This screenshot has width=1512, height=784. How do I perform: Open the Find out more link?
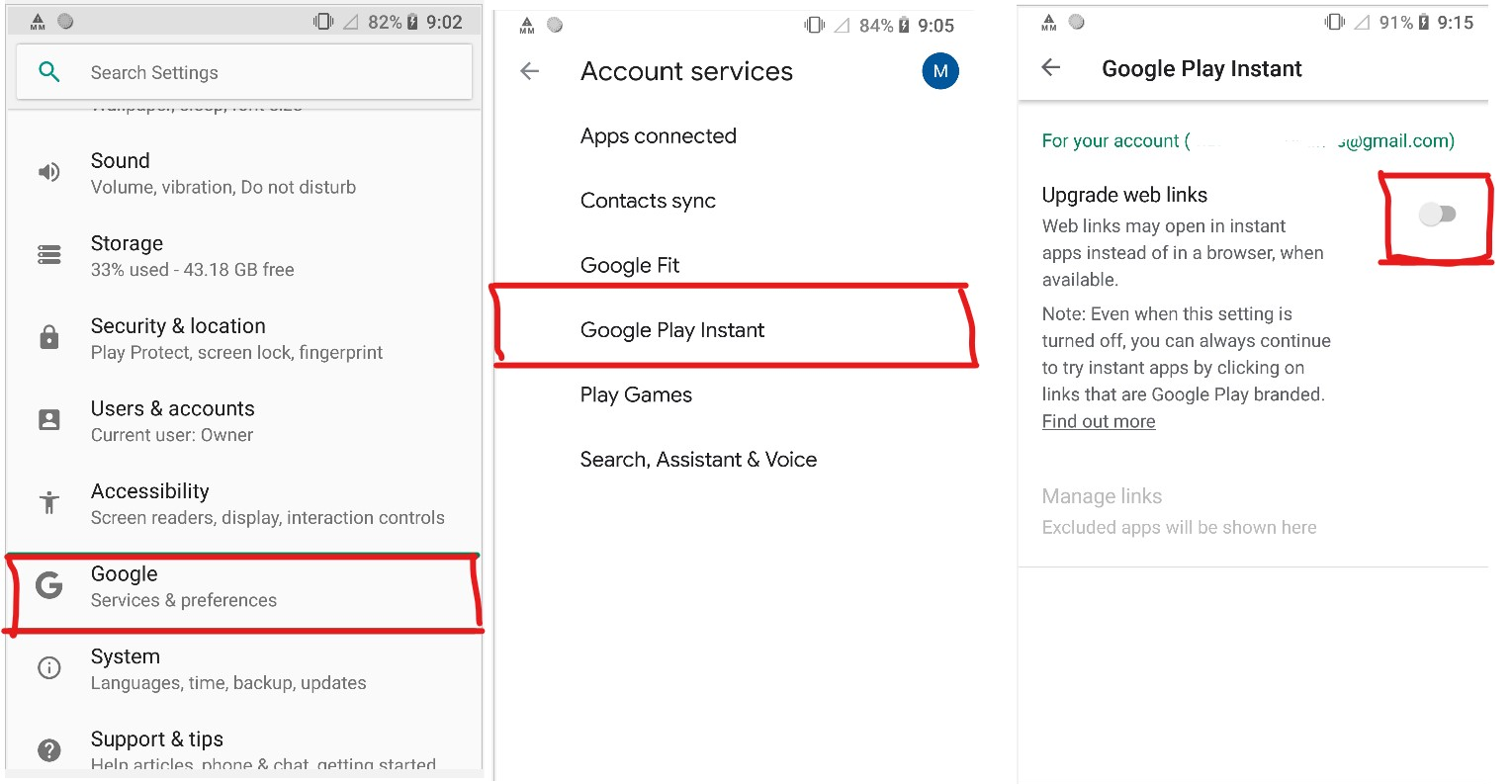[1098, 421]
